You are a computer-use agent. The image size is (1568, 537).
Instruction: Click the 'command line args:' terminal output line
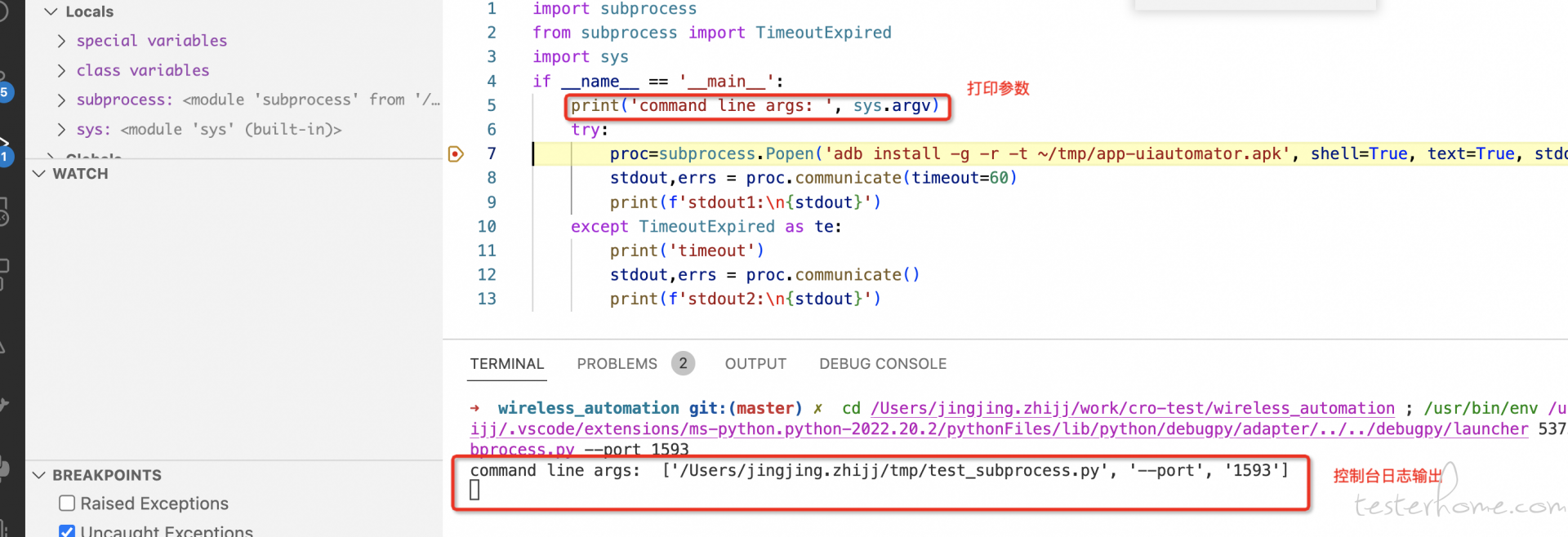(x=879, y=471)
